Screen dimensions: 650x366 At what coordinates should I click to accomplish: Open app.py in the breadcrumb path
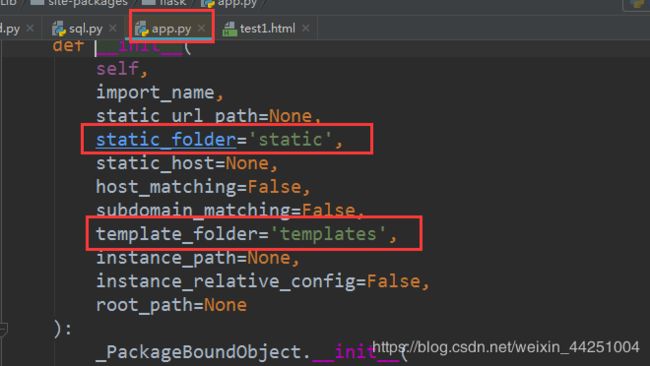pyautogui.click(x=237, y=3)
